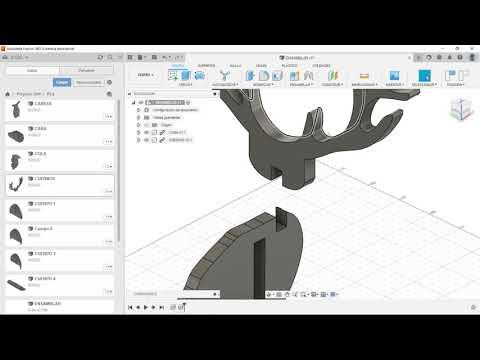Open the ENSAMBLAR dropdown menu

(301, 84)
